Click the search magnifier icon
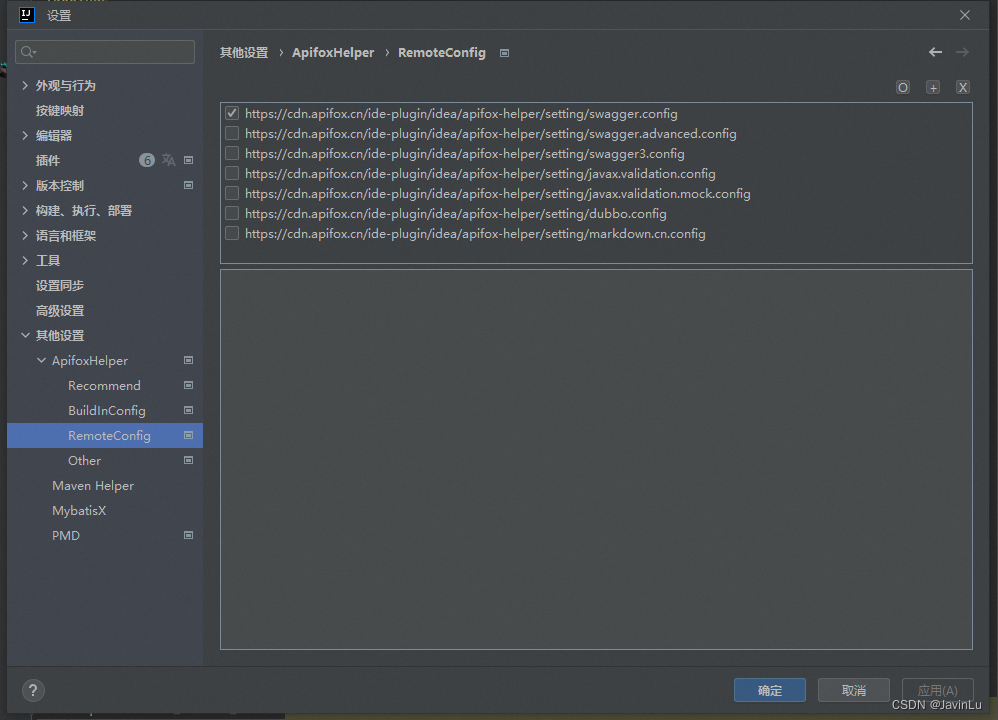Viewport: 998px width, 720px height. (27, 52)
